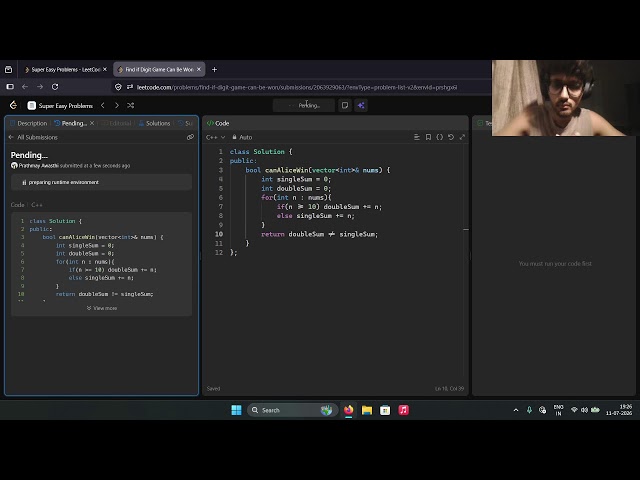Reload the page

pyautogui.click(x=55, y=87)
